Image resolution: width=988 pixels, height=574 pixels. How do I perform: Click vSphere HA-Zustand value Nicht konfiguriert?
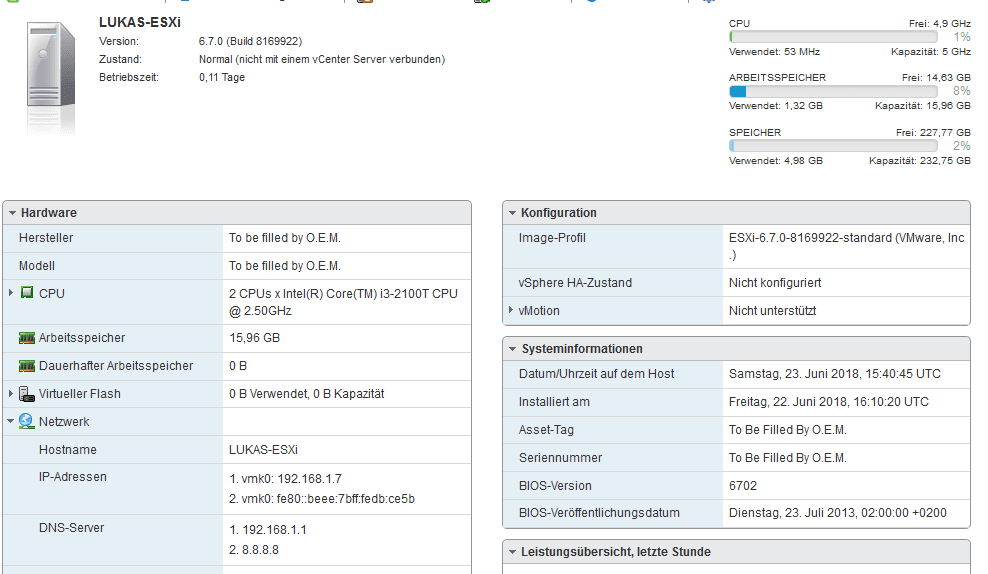(x=775, y=282)
